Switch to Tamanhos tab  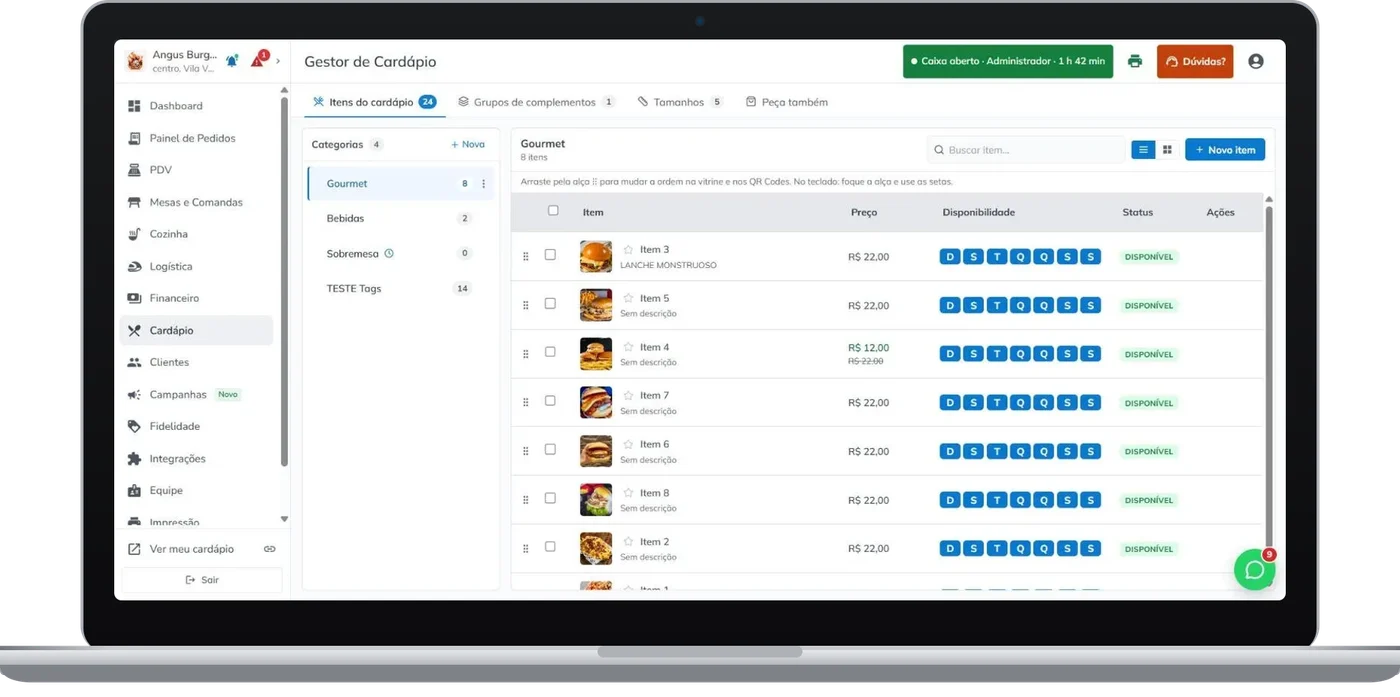click(x=680, y=102)
